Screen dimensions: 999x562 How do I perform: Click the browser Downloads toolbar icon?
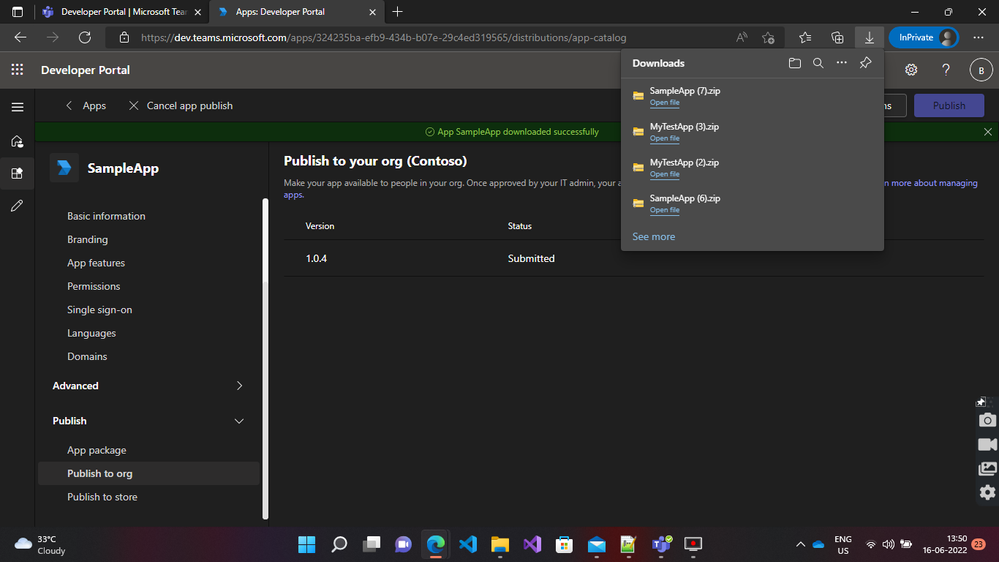tap(869, 38)
